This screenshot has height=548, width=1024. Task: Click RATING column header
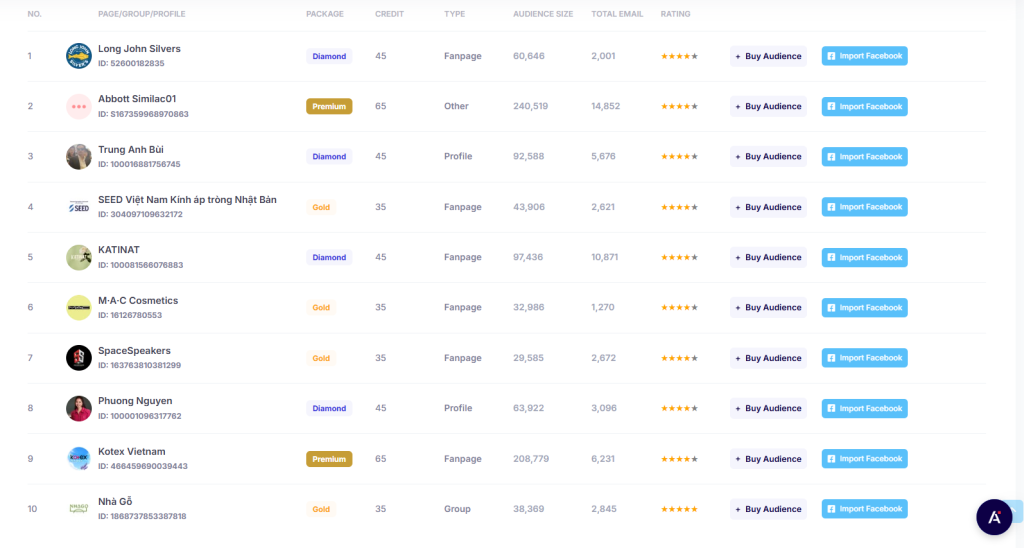pyautogui.click(x=675, y=14)
